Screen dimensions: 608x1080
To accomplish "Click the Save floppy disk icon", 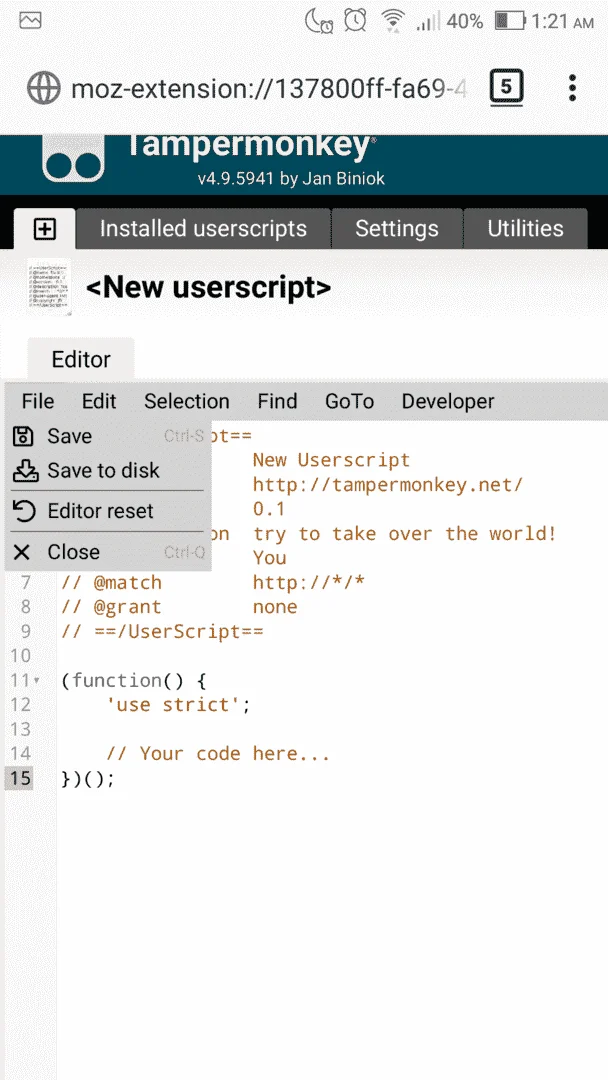I will click(24, 436).
